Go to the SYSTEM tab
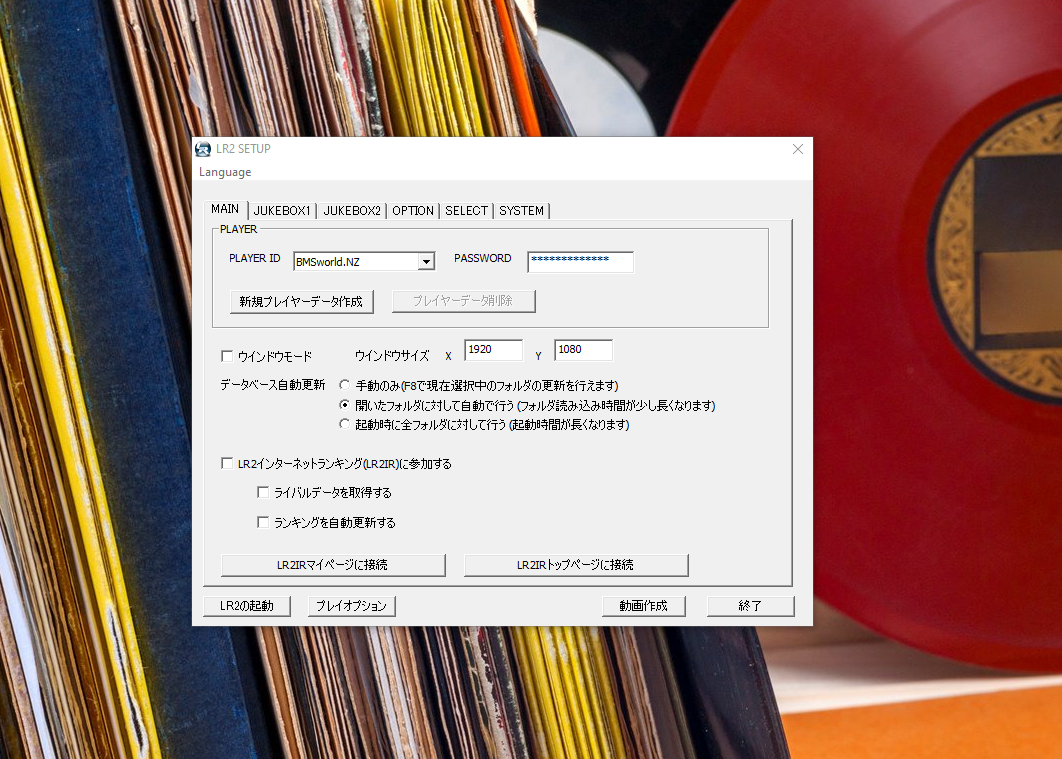1062x759 pixels. tap(521, 211)
